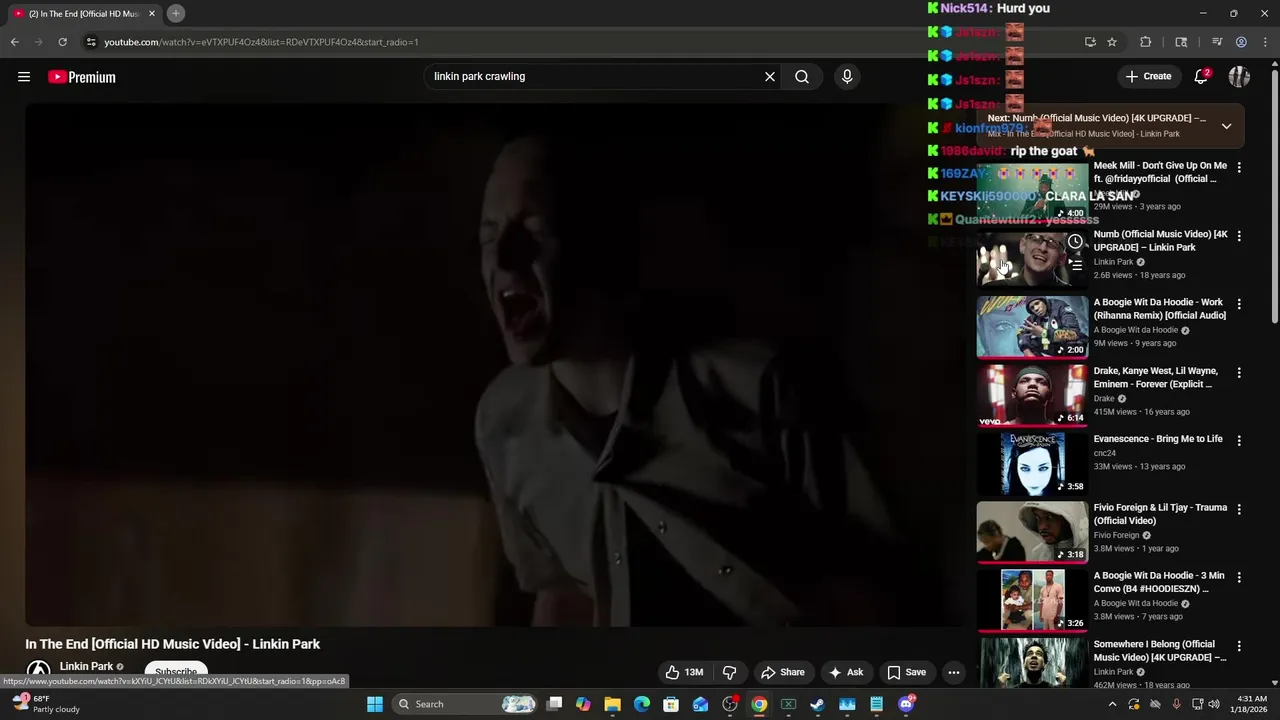
Task: Open Discord from taskbar
Action: tap(906, 704)
